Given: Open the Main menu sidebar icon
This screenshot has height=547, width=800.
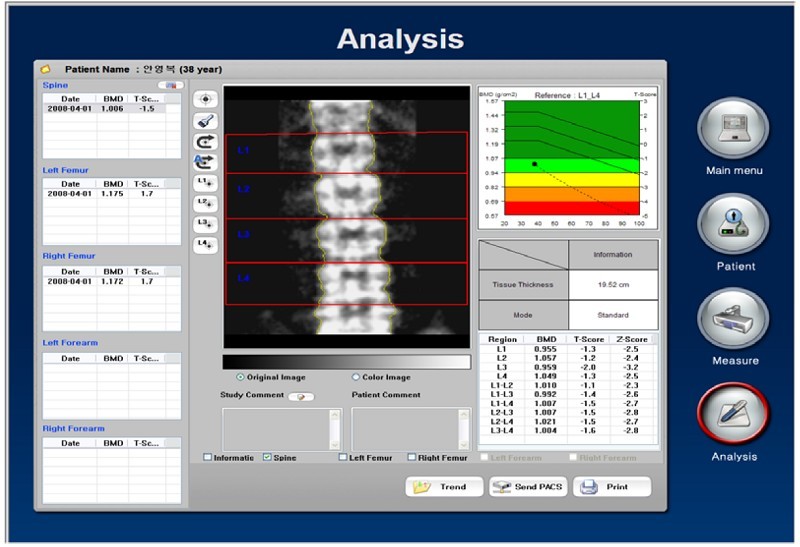Looking at the screenshot, I should tap(733, 129).
